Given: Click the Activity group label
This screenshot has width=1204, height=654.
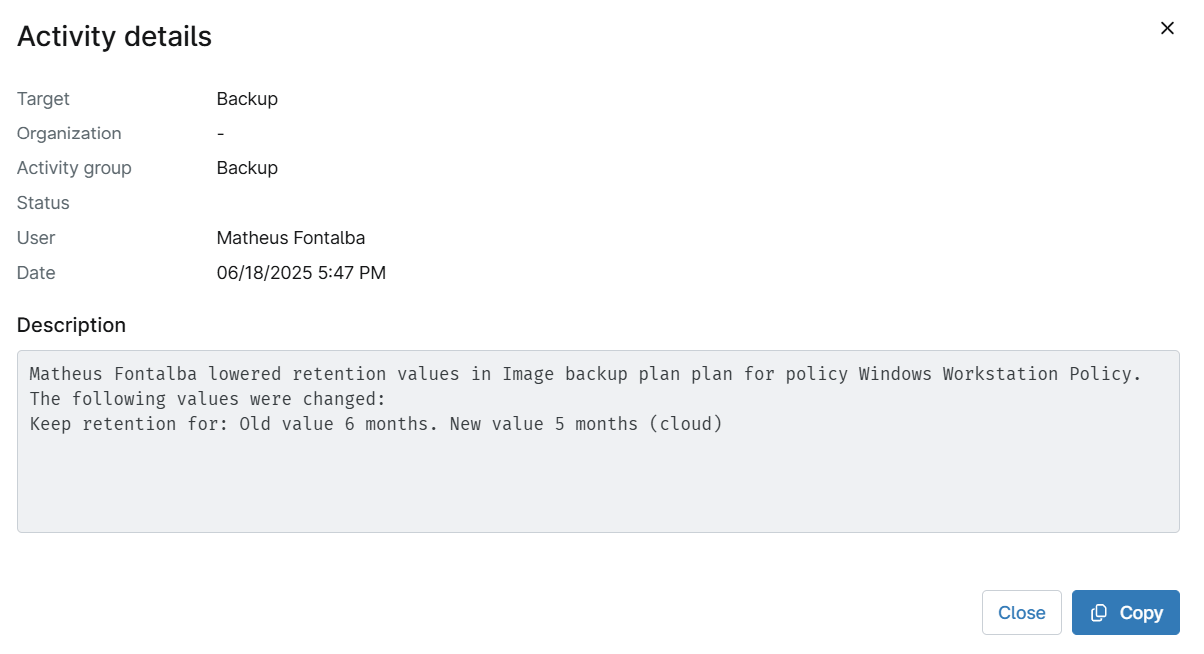Looking at the screenshot, I should point(74,168).
